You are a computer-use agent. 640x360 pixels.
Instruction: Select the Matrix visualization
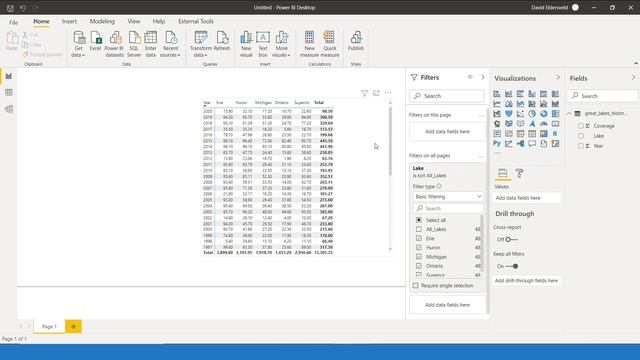click(544, 133)
